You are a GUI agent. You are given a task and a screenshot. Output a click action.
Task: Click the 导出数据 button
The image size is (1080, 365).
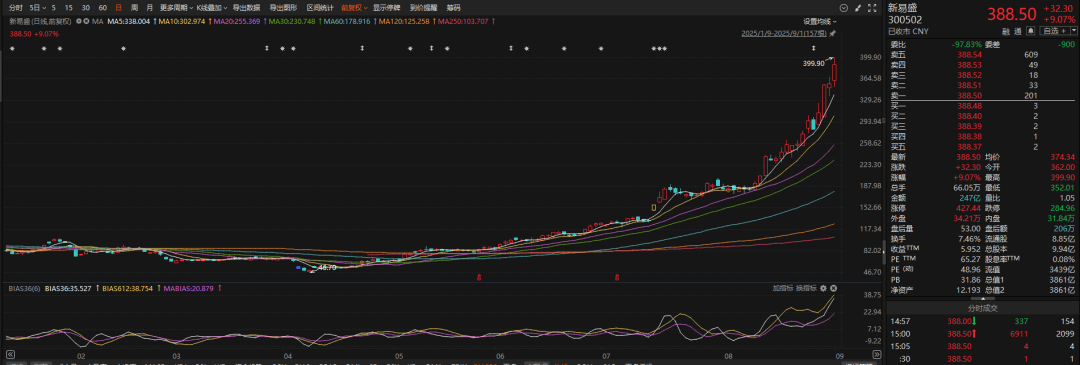tap(246, 8)
